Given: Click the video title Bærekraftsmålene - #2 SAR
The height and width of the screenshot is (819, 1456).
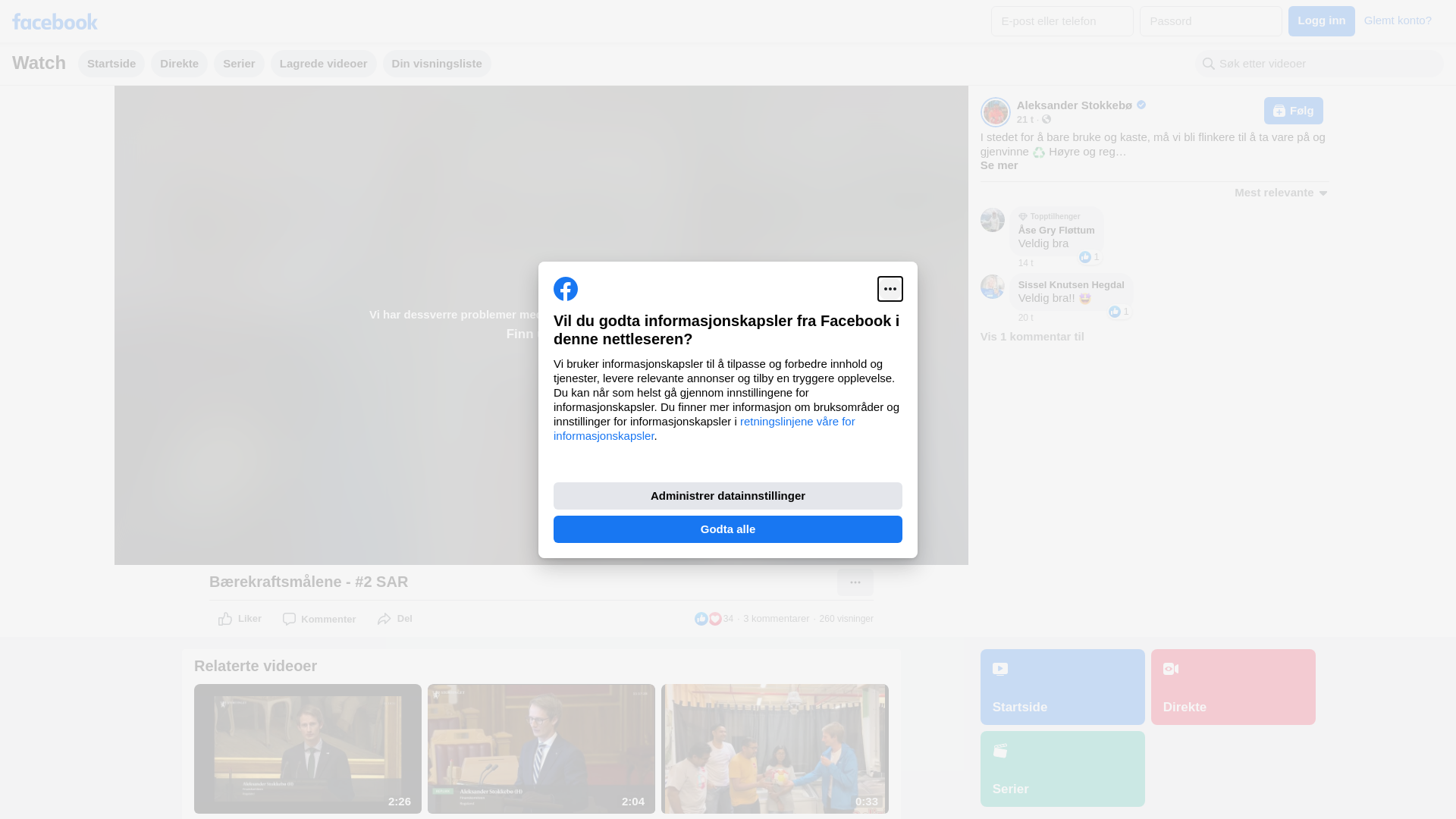Looking at the screenshot, I should tap(309, 582).
